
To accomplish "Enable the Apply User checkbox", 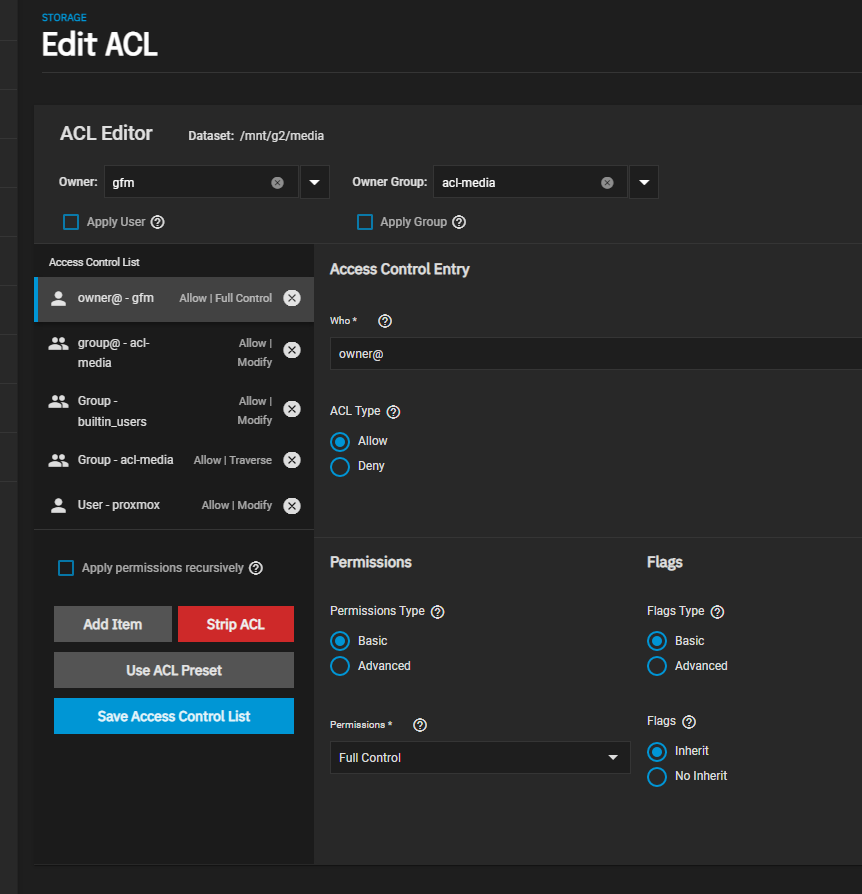I will (71, 222).
